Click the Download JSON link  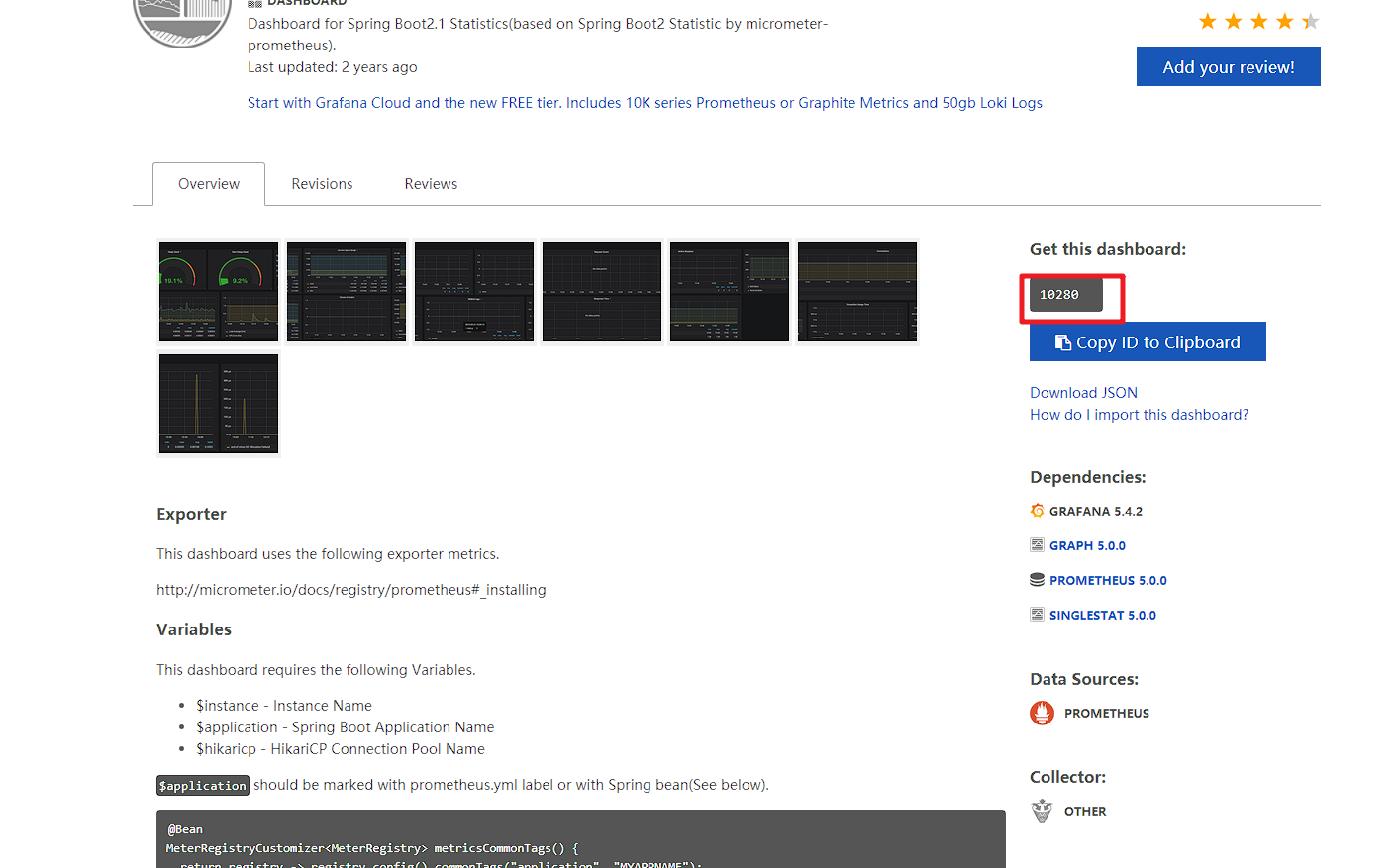(1083, 392)
